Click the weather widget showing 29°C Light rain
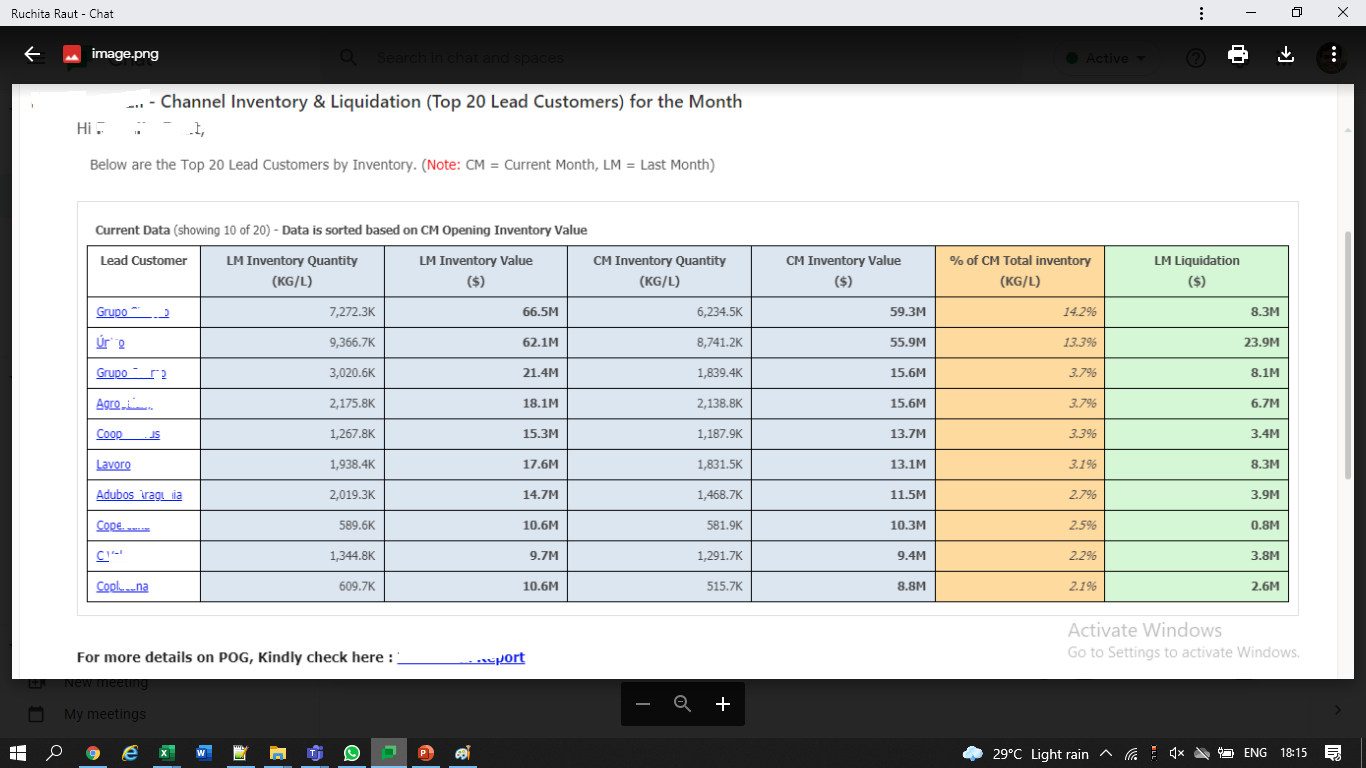Screen dimensions: 1366x768 [1025, 753]
